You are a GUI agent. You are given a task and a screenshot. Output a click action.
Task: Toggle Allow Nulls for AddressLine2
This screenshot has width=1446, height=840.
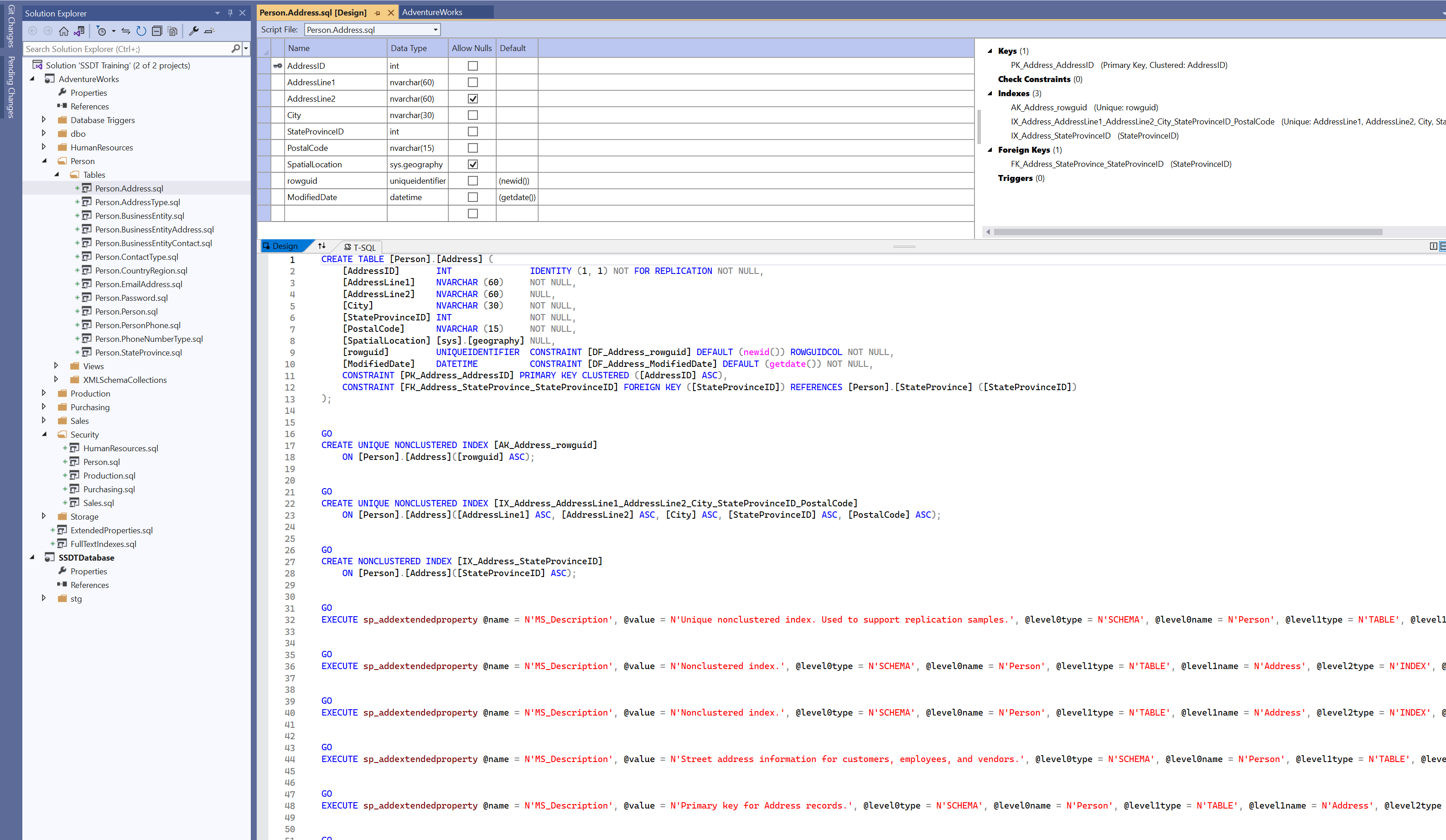click(x=473, y=98)
